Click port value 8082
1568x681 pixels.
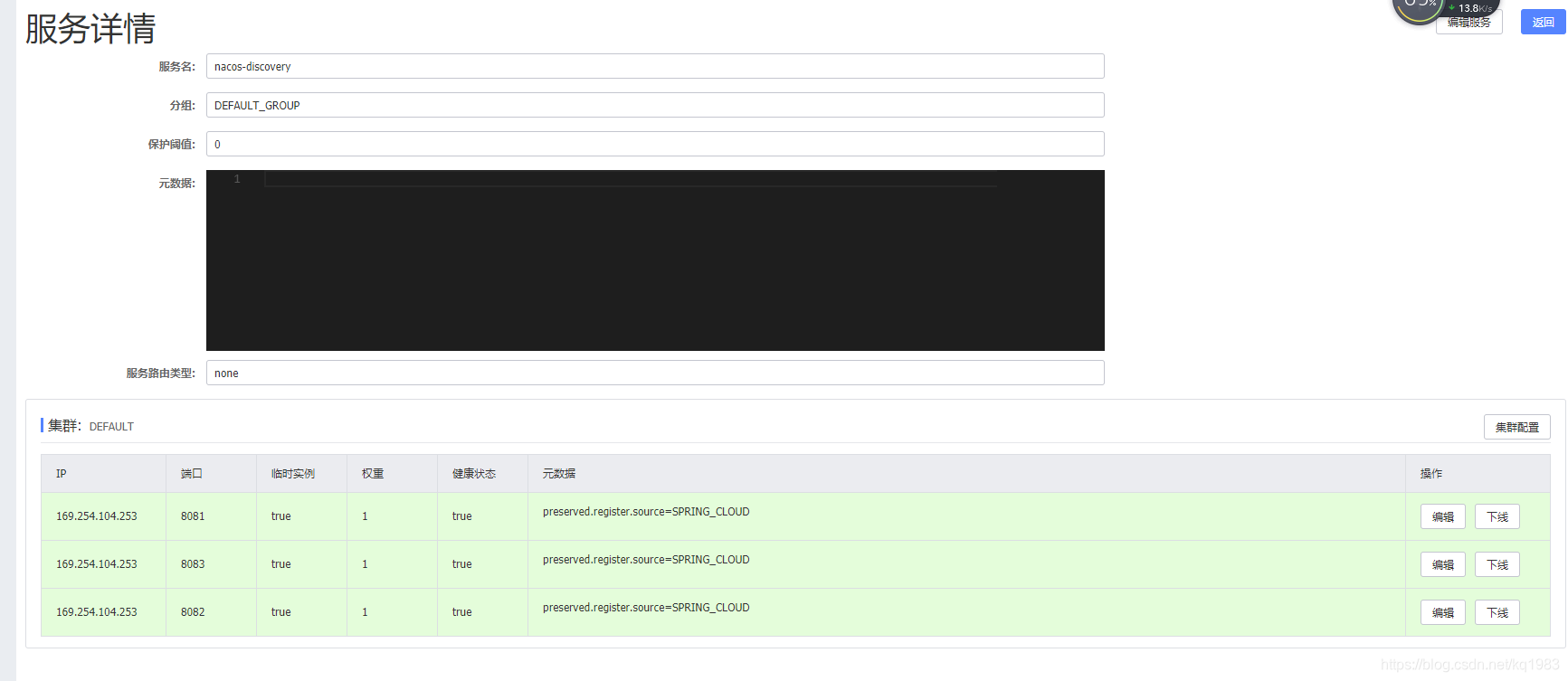[x=193, y=612]
